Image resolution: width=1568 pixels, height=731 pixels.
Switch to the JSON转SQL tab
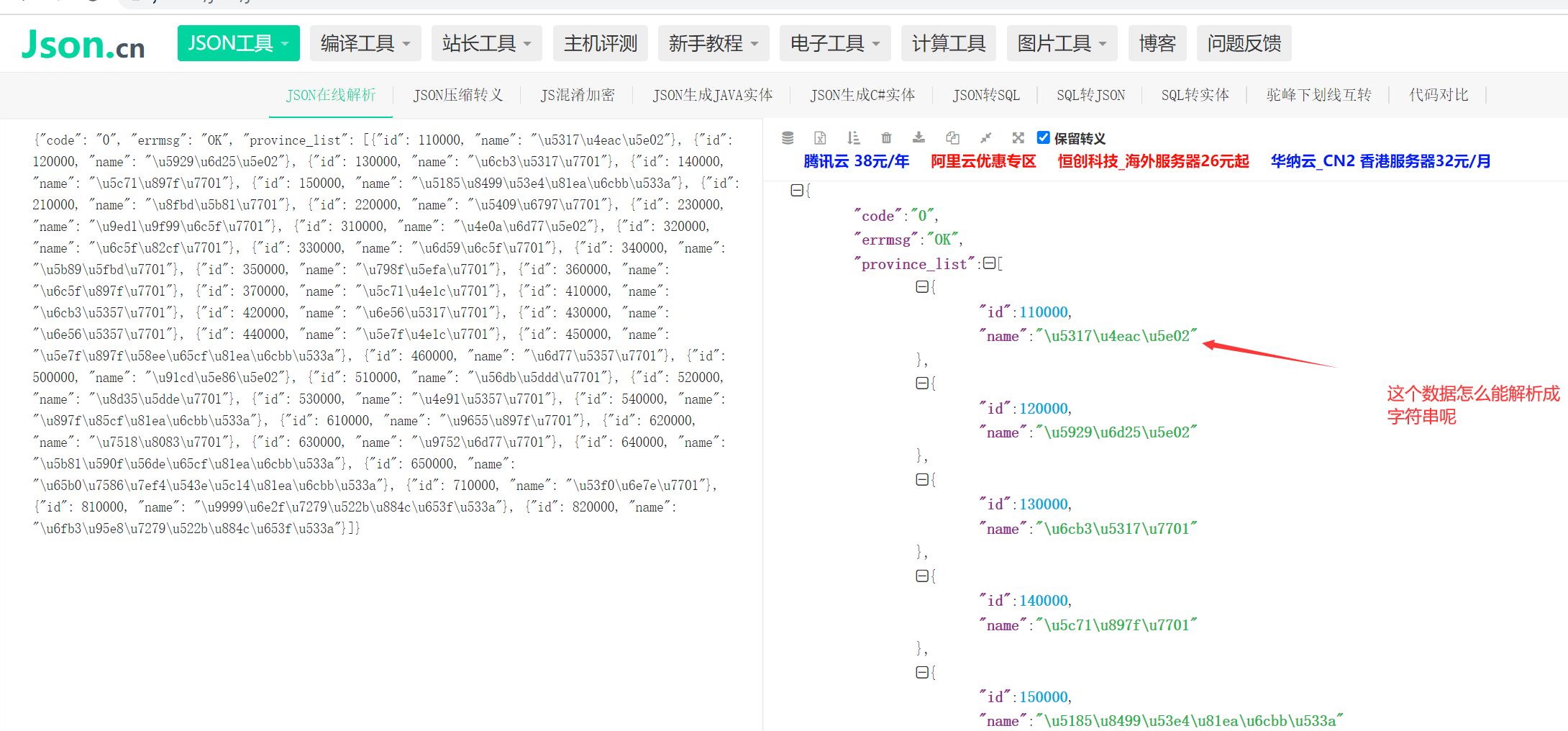[x=985, y=95]
